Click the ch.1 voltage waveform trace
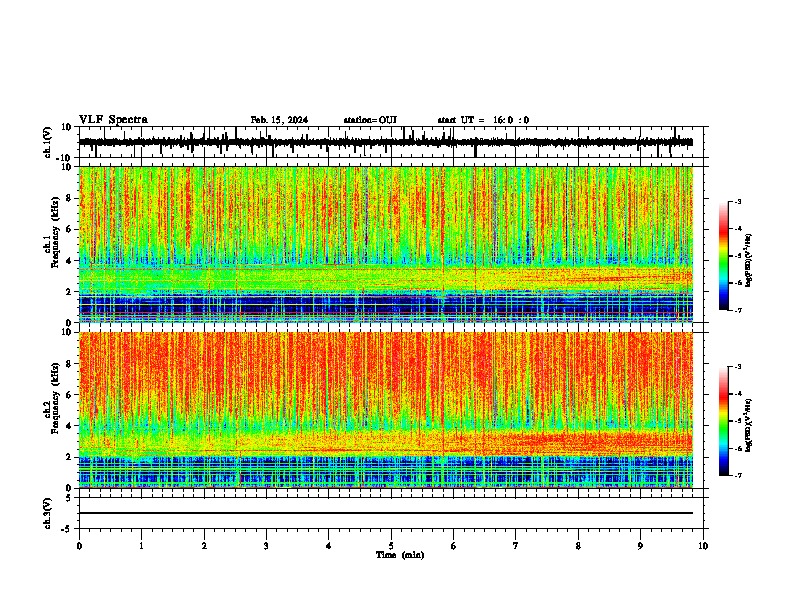 point(386,142)
